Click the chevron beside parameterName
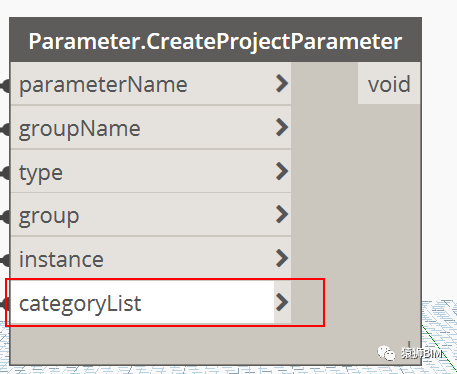Viewport: 457px width, 374px height. [x=282, y=83]
